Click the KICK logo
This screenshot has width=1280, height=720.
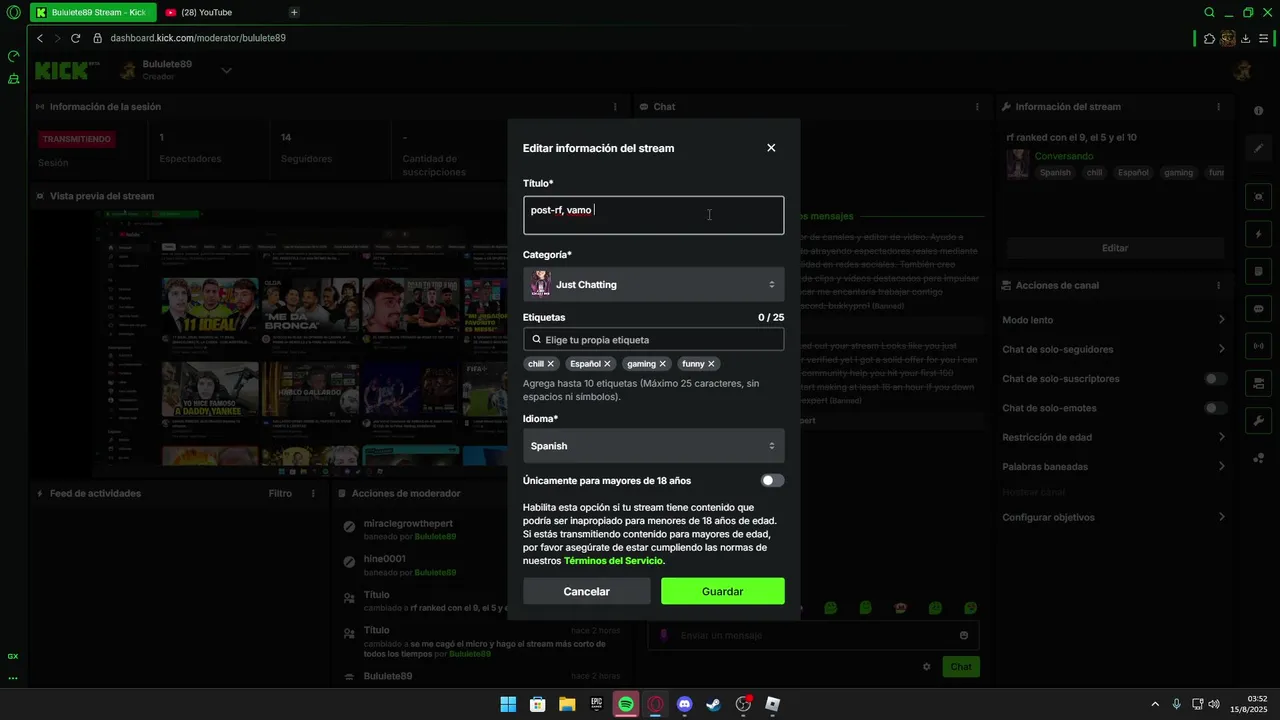pos(68,70)
